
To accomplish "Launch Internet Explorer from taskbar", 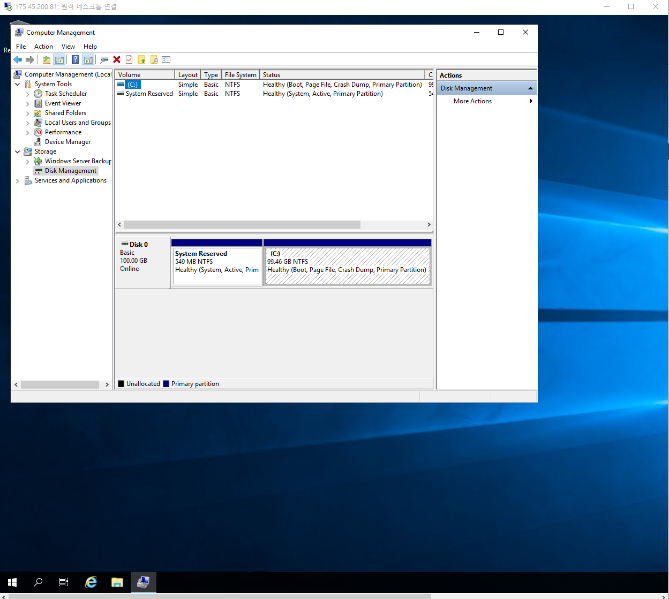I will (x=91, y=582).
